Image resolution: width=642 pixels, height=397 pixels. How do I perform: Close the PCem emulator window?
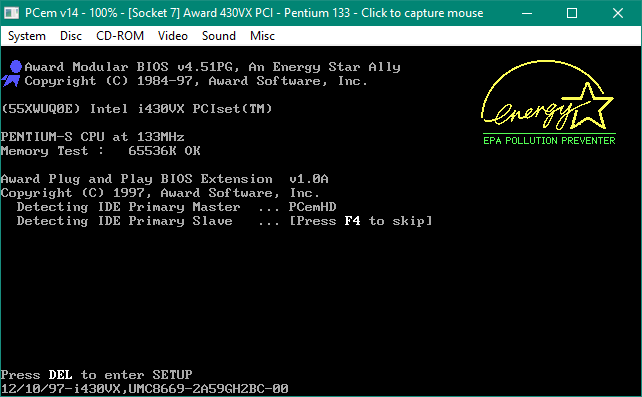tap(618, 13)
